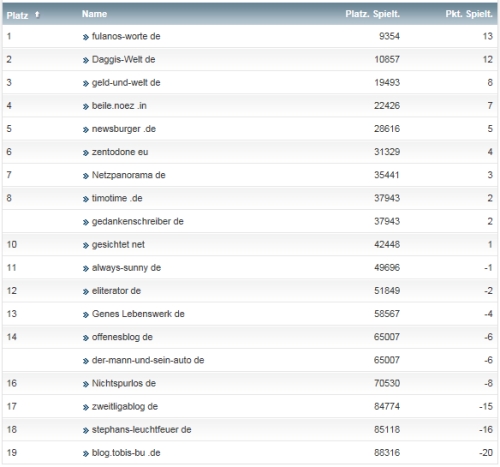Open der-mann-und-sein-auto de link

pos(148,360)
